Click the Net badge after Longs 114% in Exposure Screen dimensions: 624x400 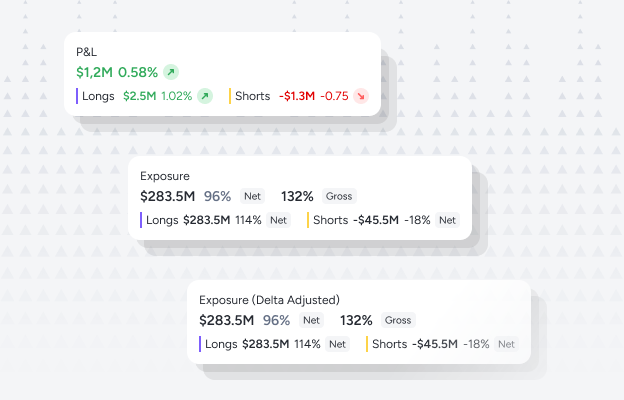[279, 220]
